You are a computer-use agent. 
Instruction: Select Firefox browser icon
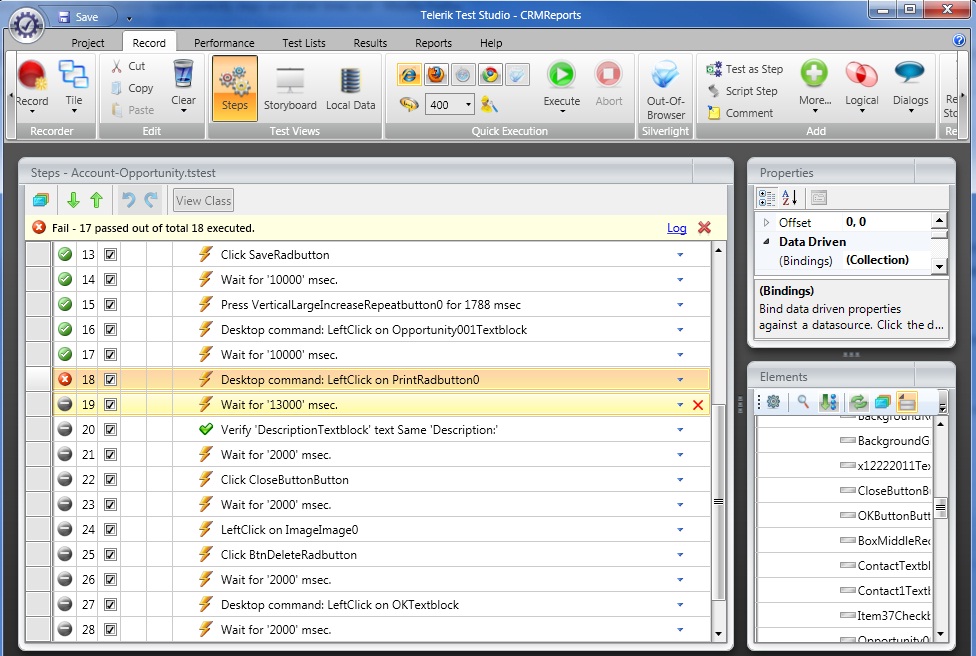tap(436, 75)
